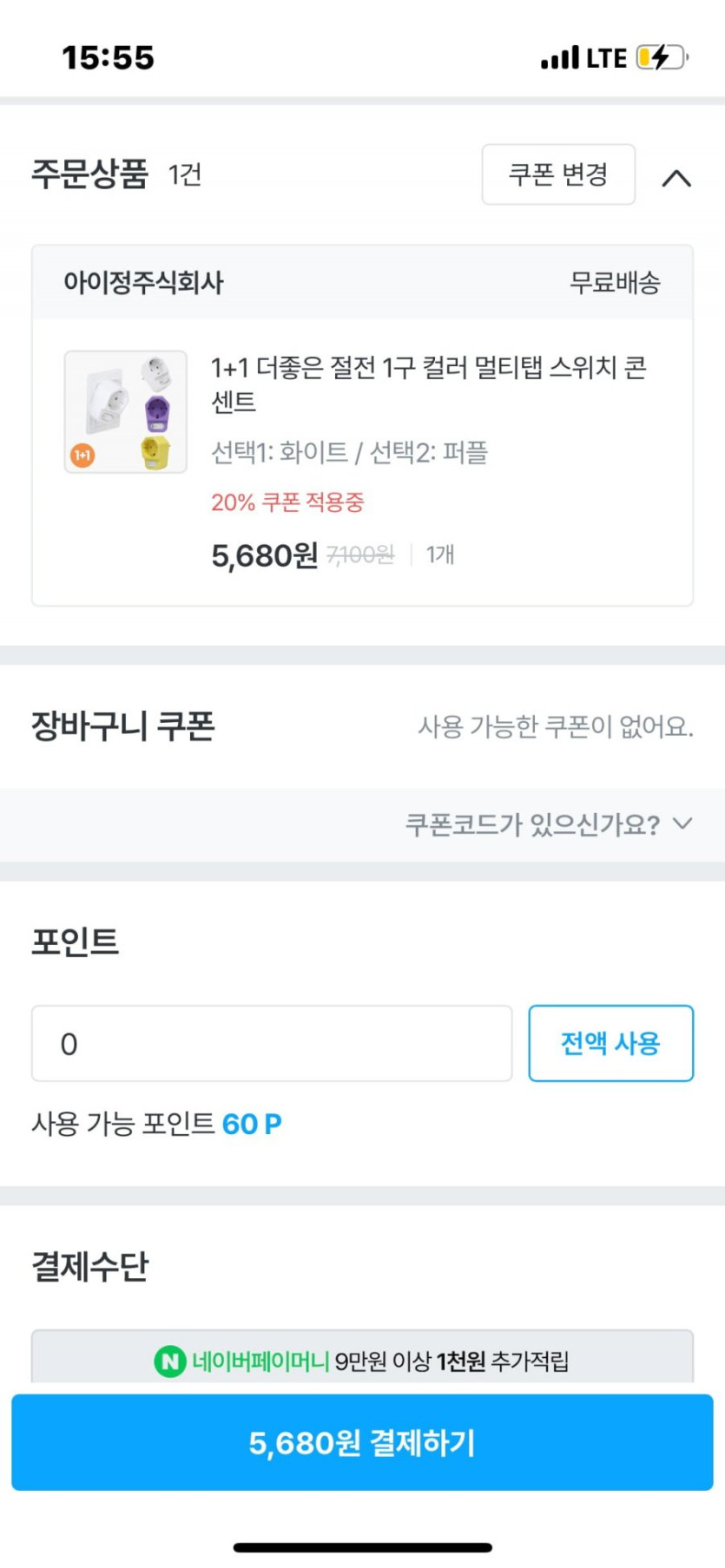Screen dimensions: 725x1568
Task: Expand 쿠폰코드가 있으신가요? coupon code section
Action: [x=548, y=823]
